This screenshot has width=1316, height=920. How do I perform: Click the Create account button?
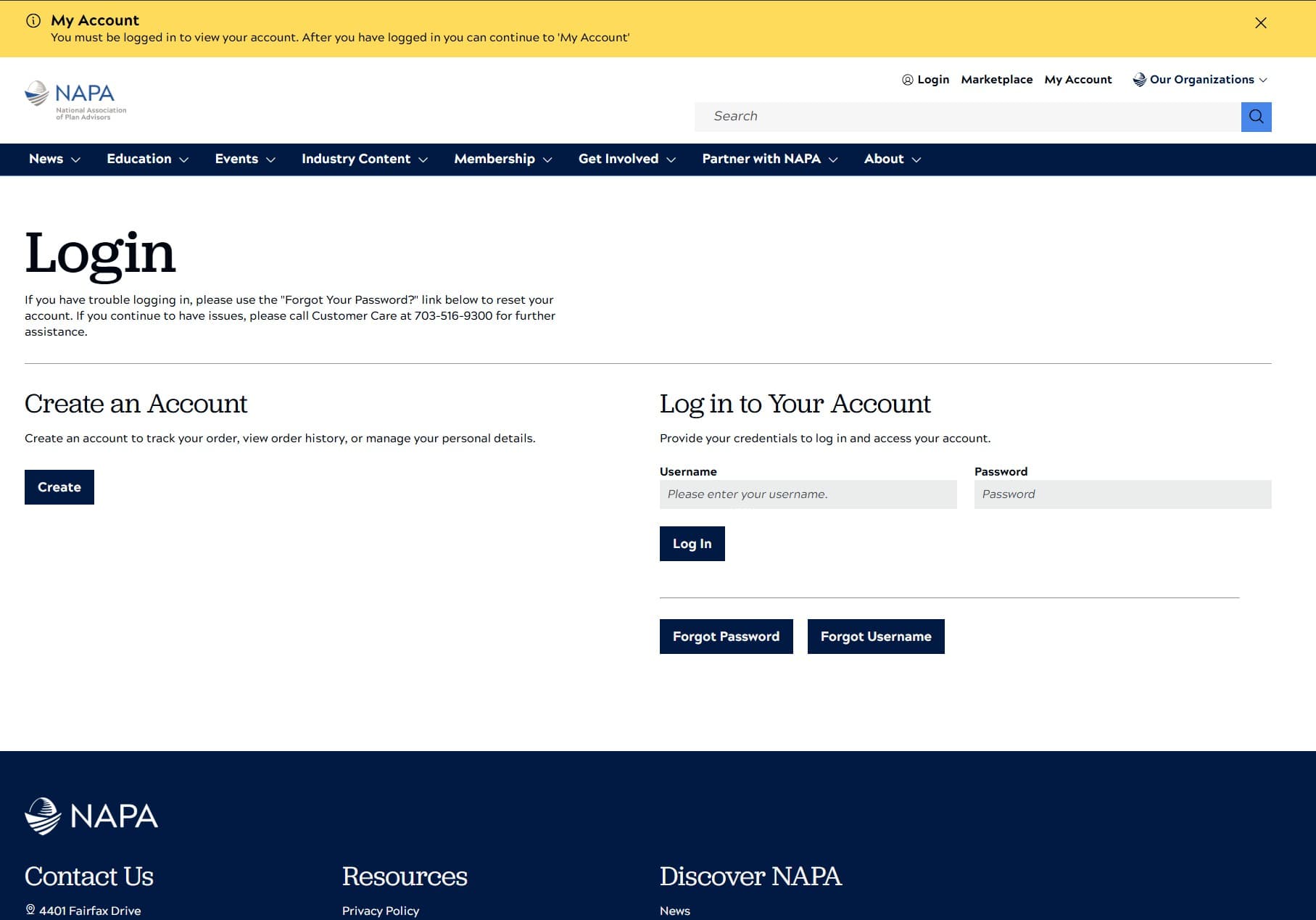(59, 487)
